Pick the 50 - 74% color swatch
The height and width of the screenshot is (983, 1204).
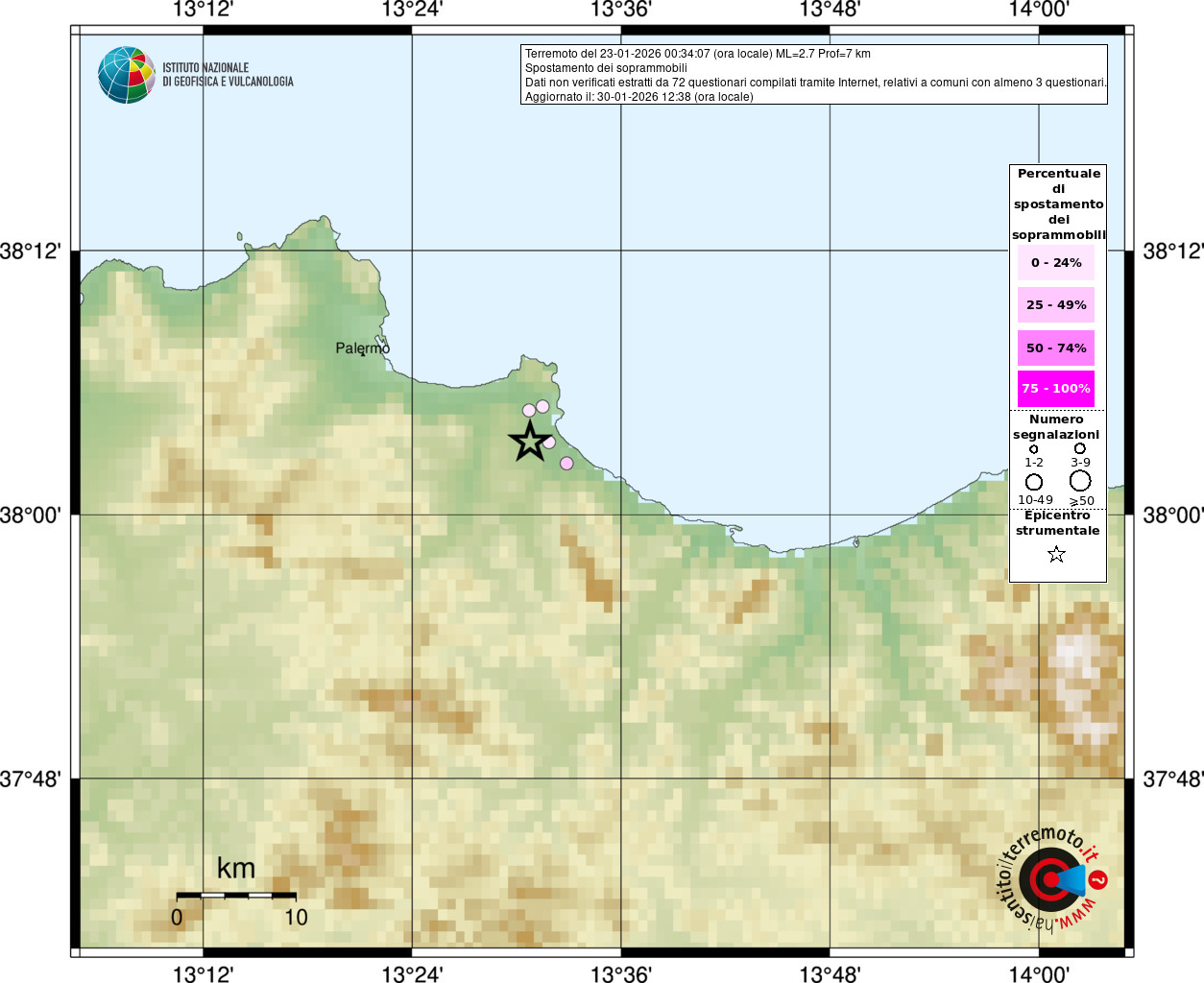click(1056, 348)
